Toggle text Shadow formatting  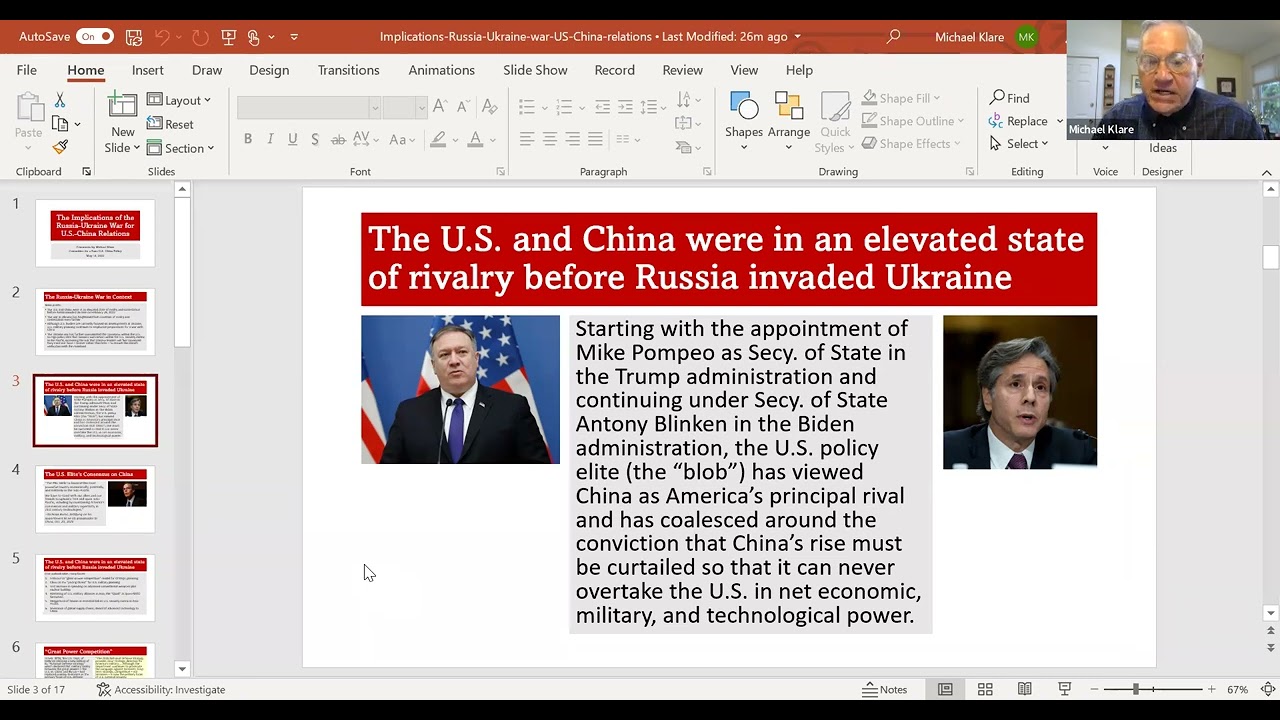point(315,139)
